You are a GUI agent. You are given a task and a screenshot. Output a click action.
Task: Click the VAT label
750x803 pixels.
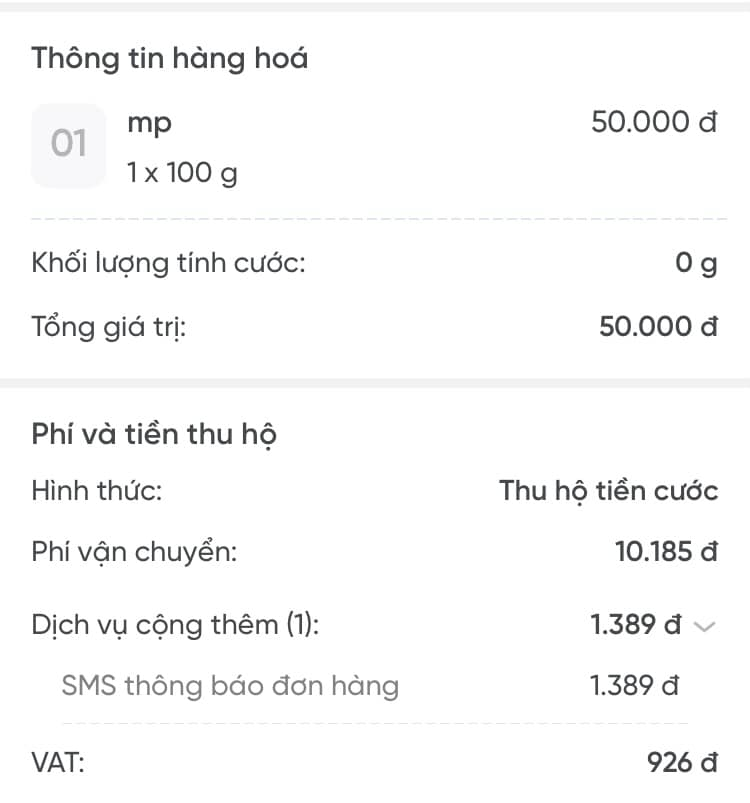(x=58, y=764)
